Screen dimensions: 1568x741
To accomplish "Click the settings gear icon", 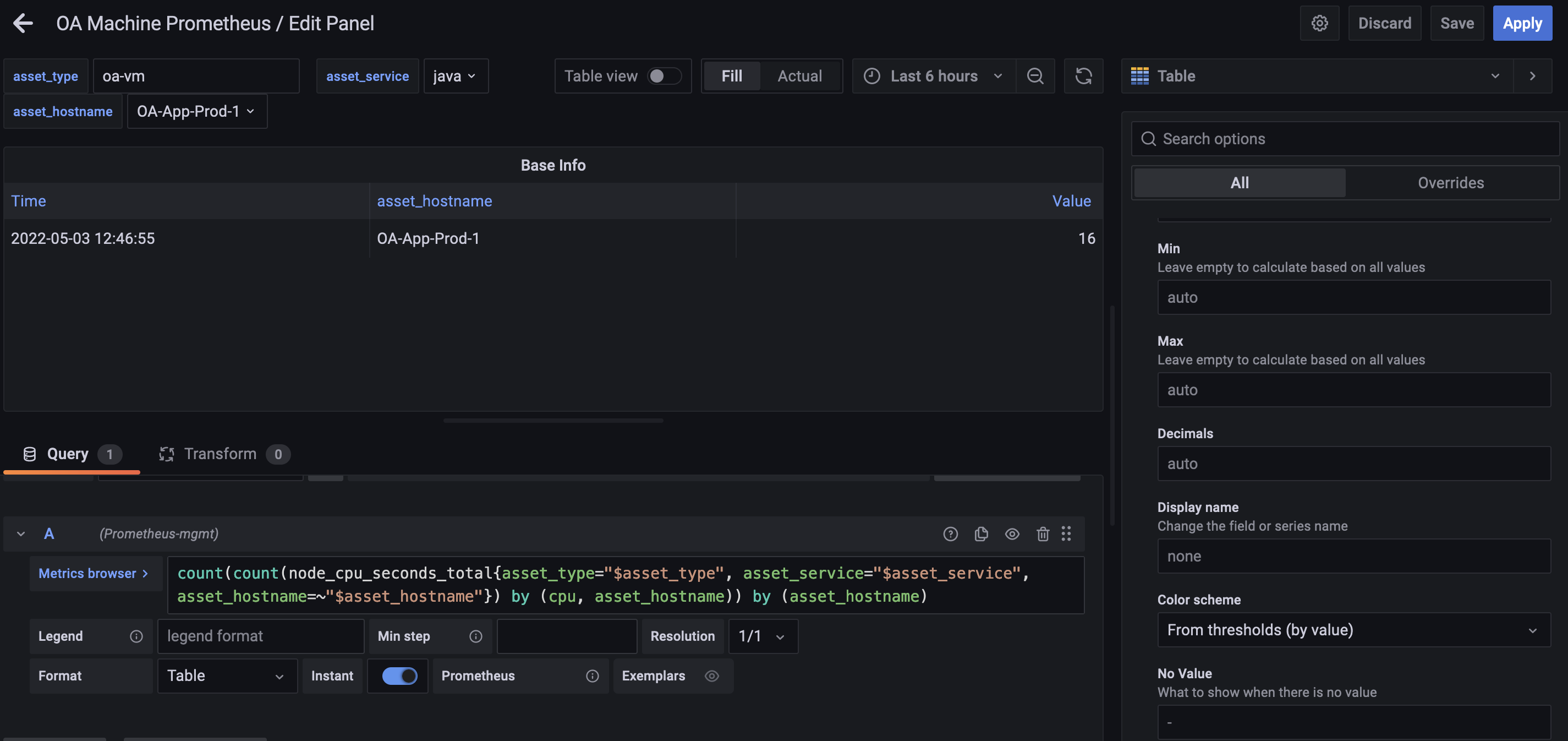I will [x=1320, y=23].
